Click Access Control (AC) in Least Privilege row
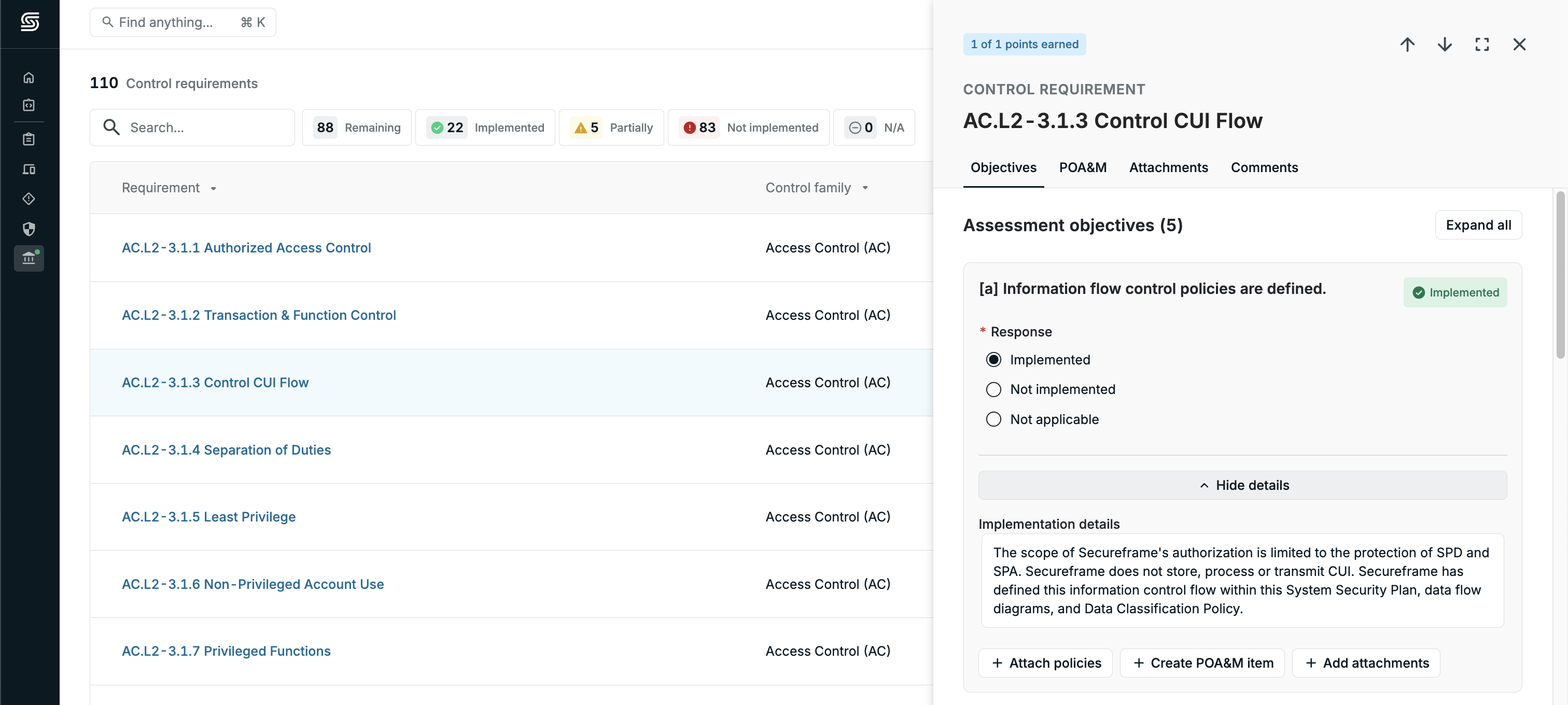This screenshot has height=705, width=1568. pos(828,517)
